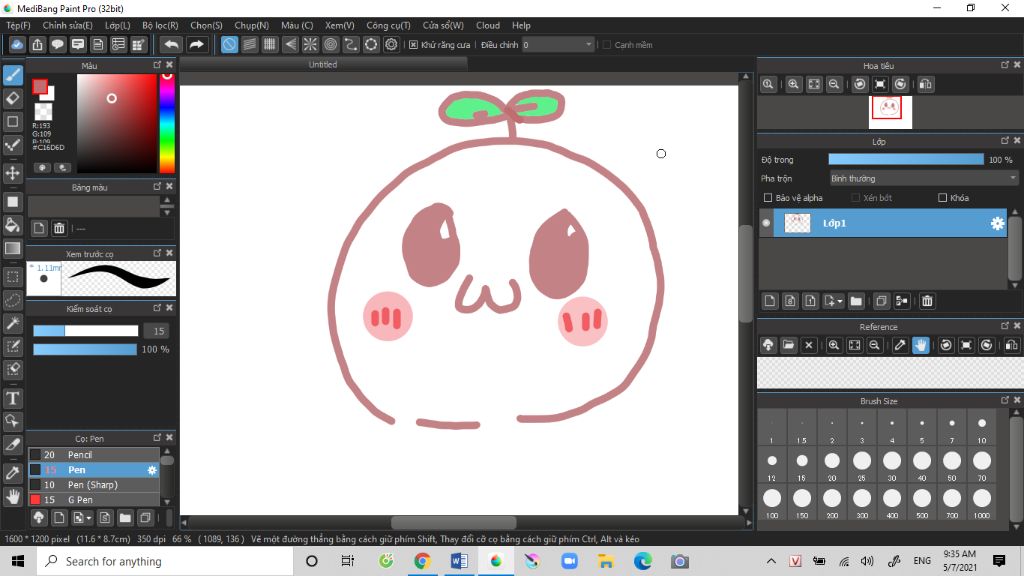Enable the radial snap guide icon
1024x576 pixels.
(x=310, y=45)
